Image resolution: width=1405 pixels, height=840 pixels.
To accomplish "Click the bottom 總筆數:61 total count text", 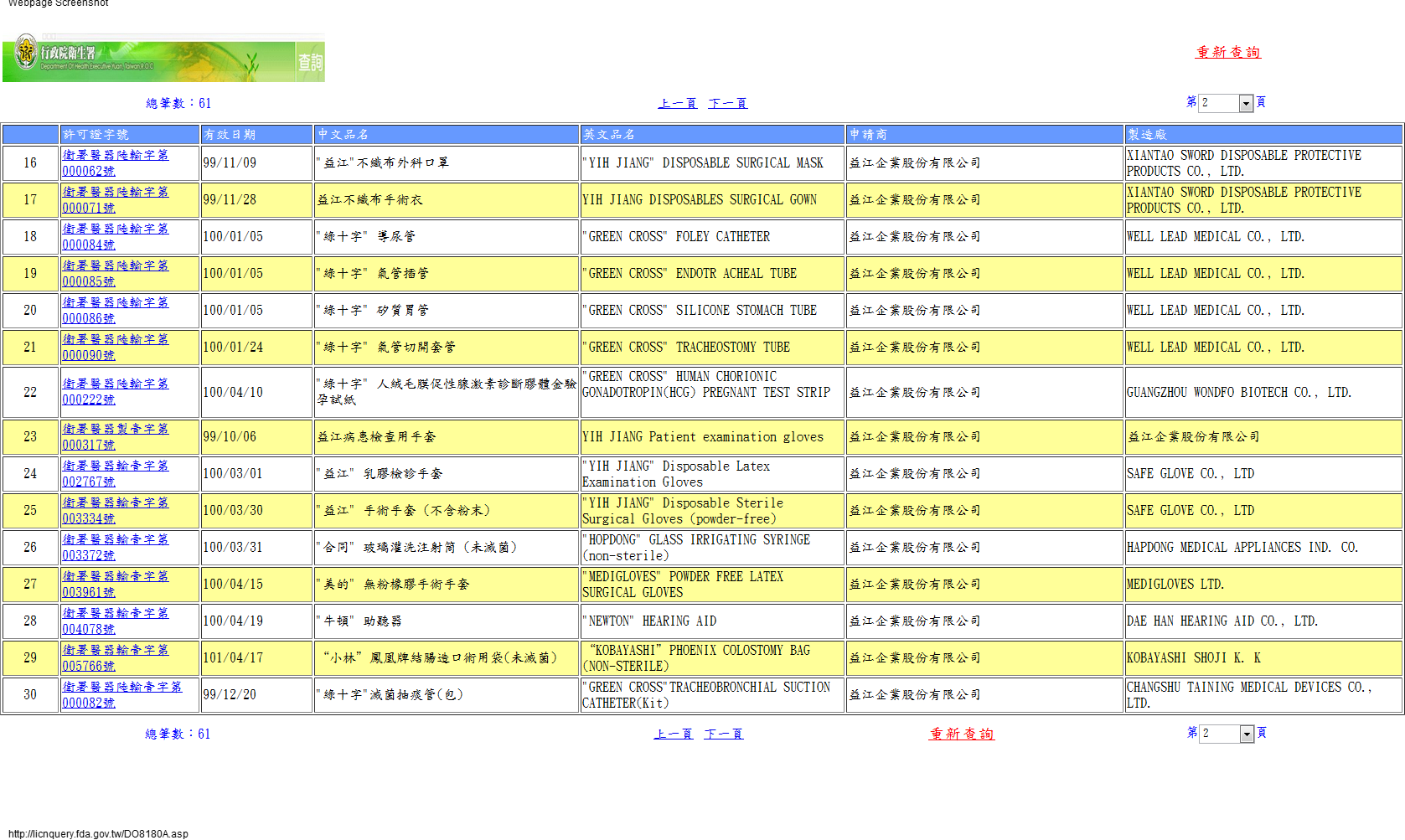I will tap(178, 734).
